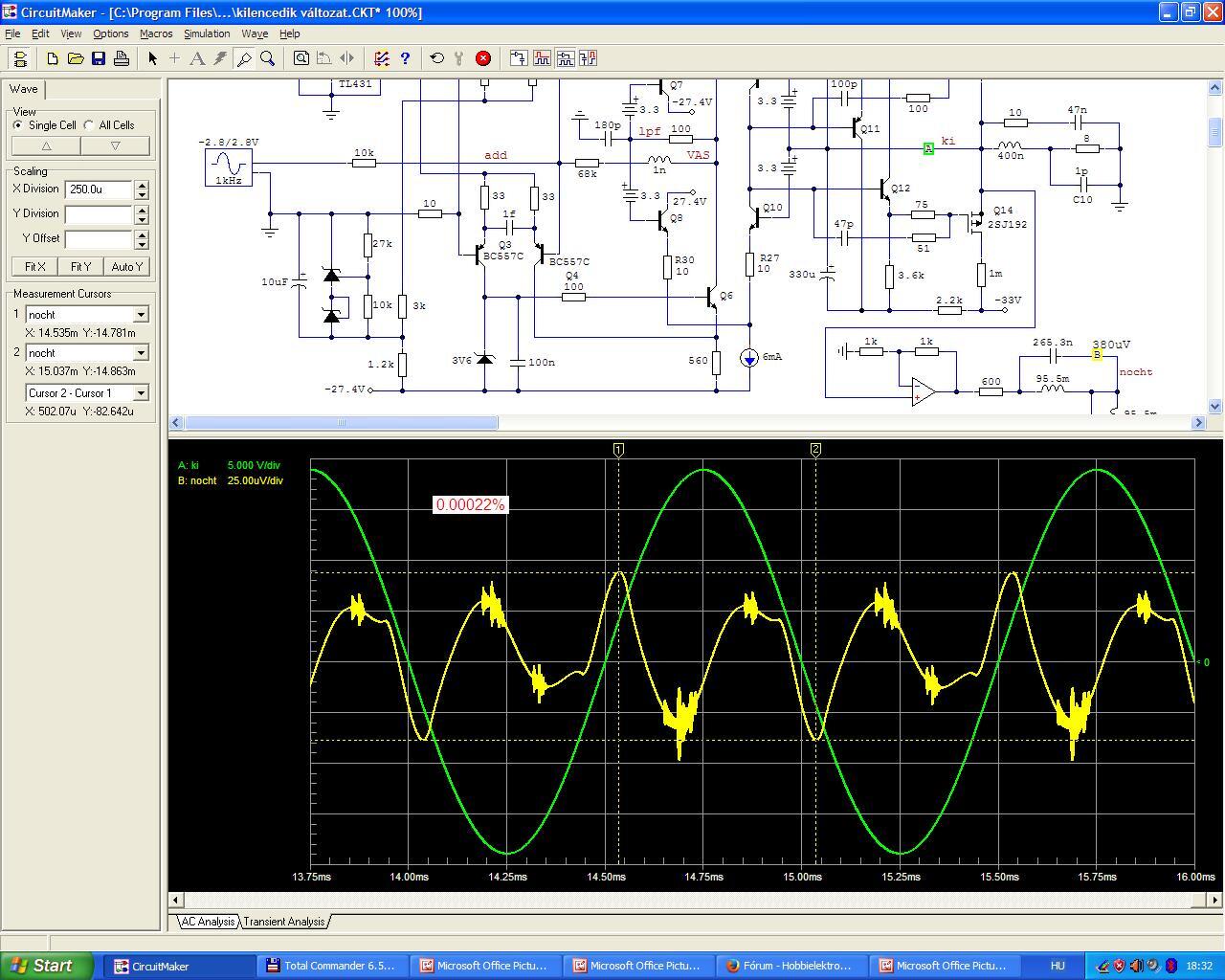1225x980 pixels.
Task: Open the File menu
Action: click(x=12, y=33)
